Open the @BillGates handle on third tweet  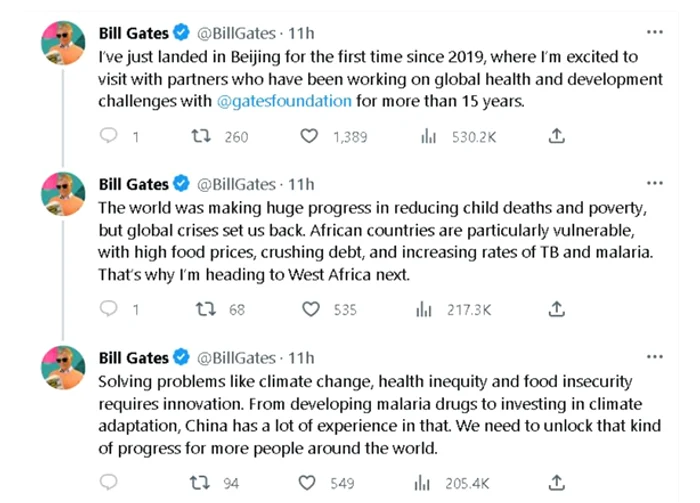[x=236, y=358]
